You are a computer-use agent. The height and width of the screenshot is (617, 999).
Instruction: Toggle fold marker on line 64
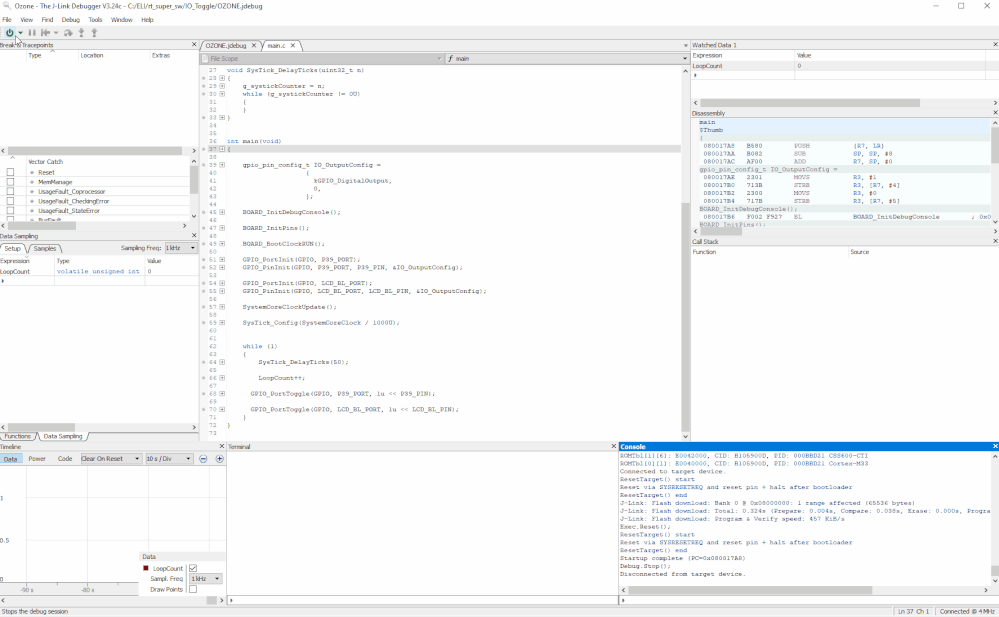click(x=222, y=362)
